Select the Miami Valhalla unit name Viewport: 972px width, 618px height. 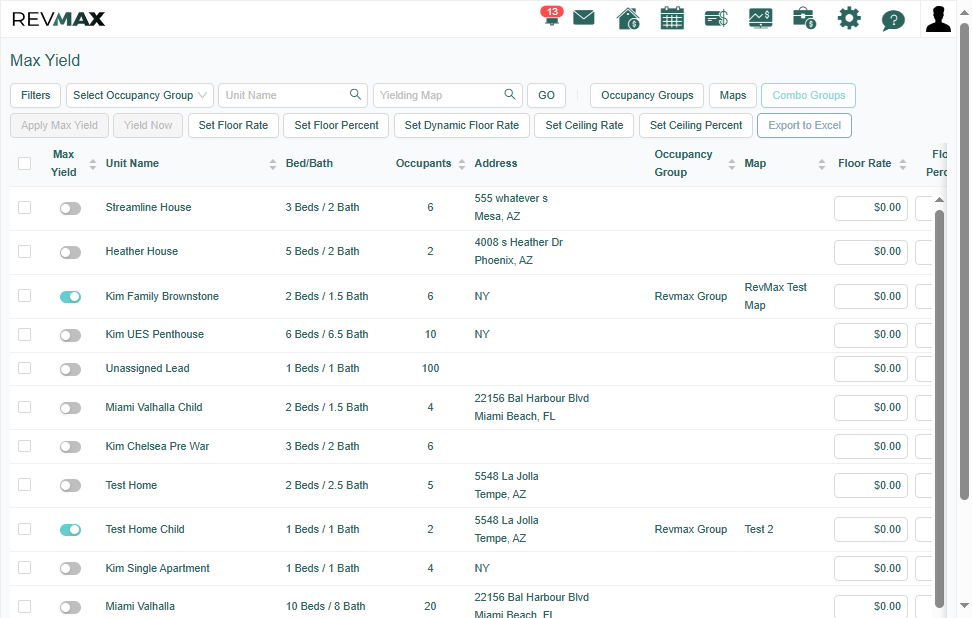click(140, 606)
